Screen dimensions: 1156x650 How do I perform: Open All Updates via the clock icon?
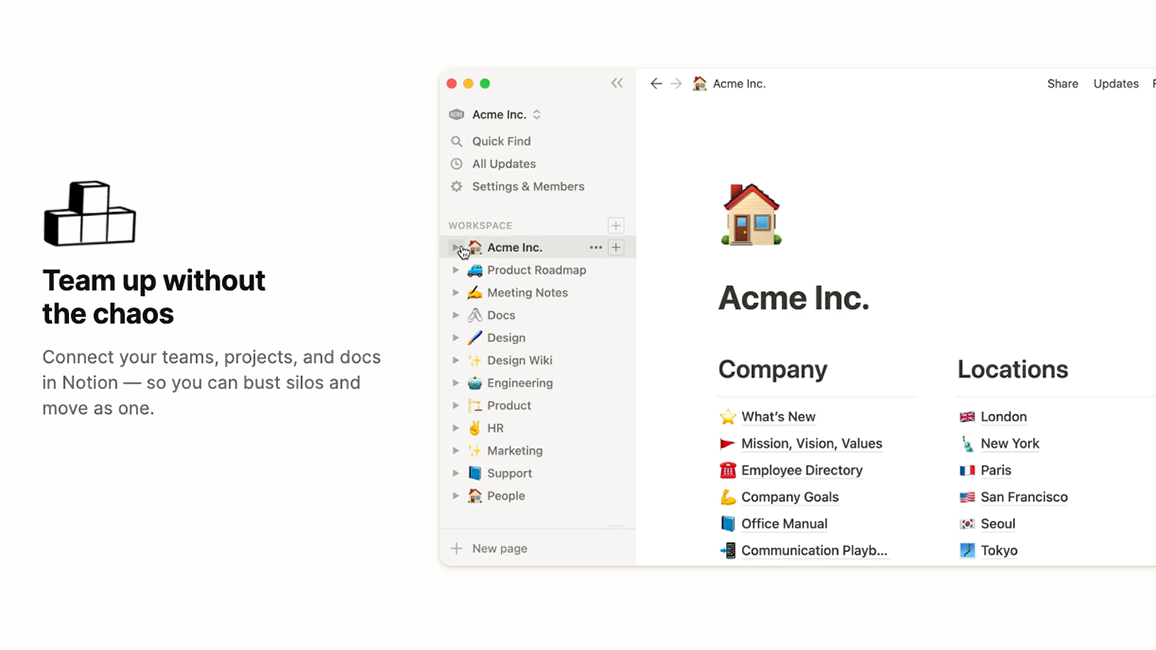(457, 163)
